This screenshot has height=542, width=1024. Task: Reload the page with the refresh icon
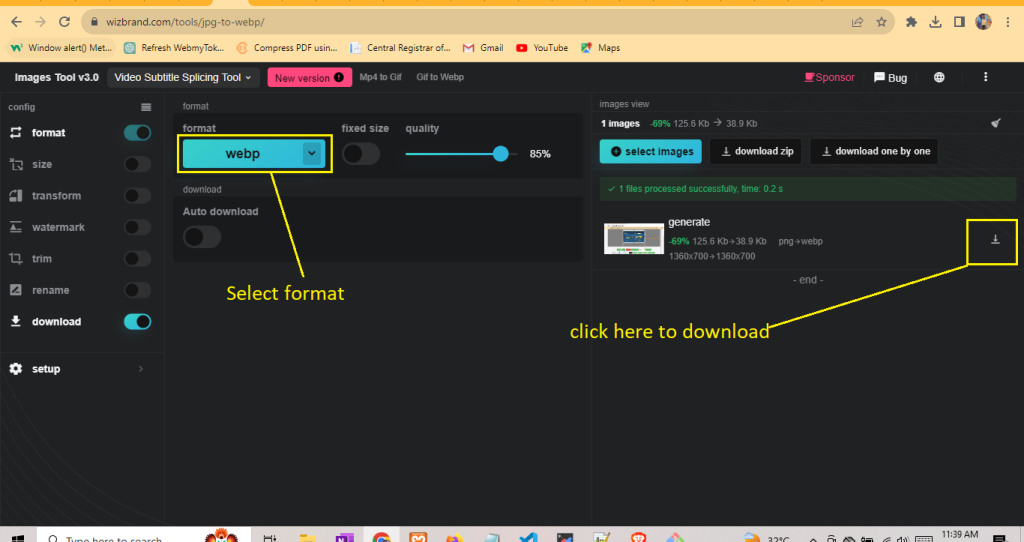pos(65,21)
